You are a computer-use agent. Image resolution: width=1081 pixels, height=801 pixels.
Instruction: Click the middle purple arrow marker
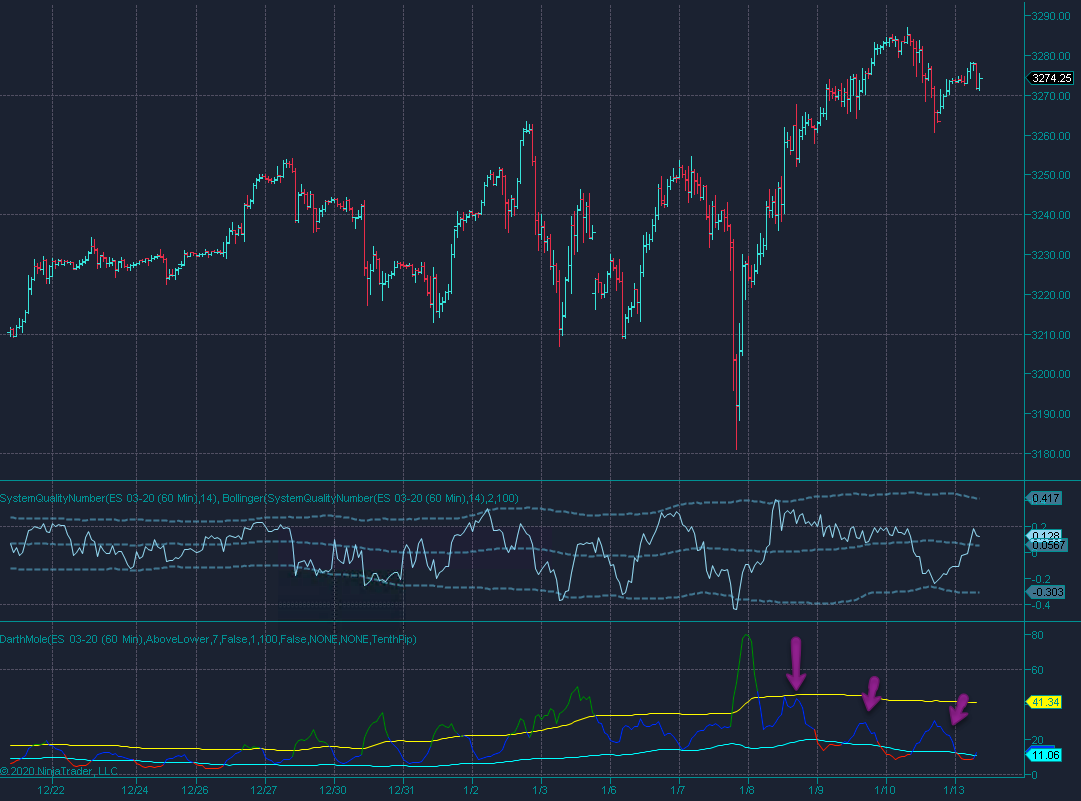point(871,692)
